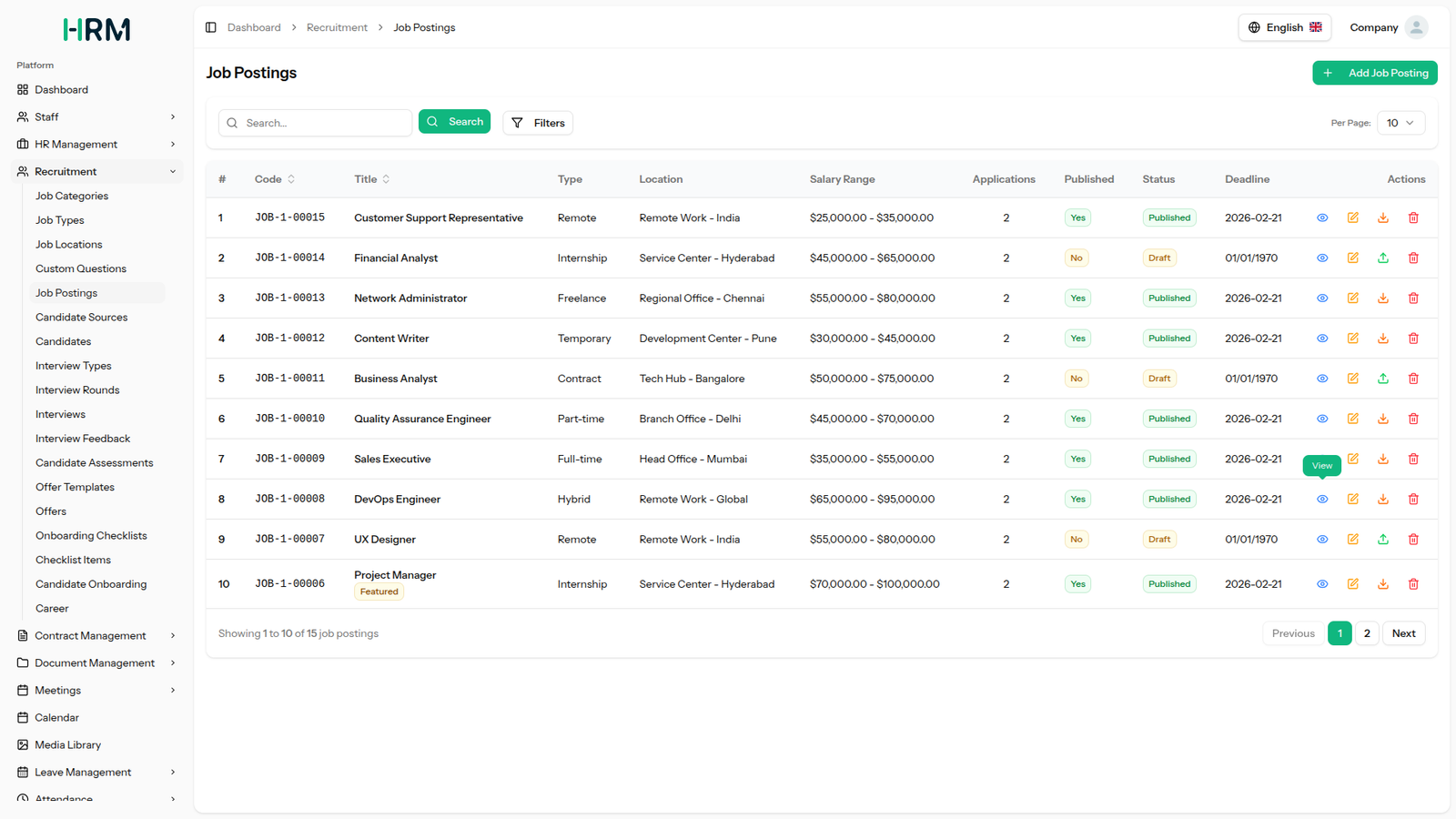
Task: Expand the Contract Management menu
Action: pyautogui.click(x=96, y=636)
